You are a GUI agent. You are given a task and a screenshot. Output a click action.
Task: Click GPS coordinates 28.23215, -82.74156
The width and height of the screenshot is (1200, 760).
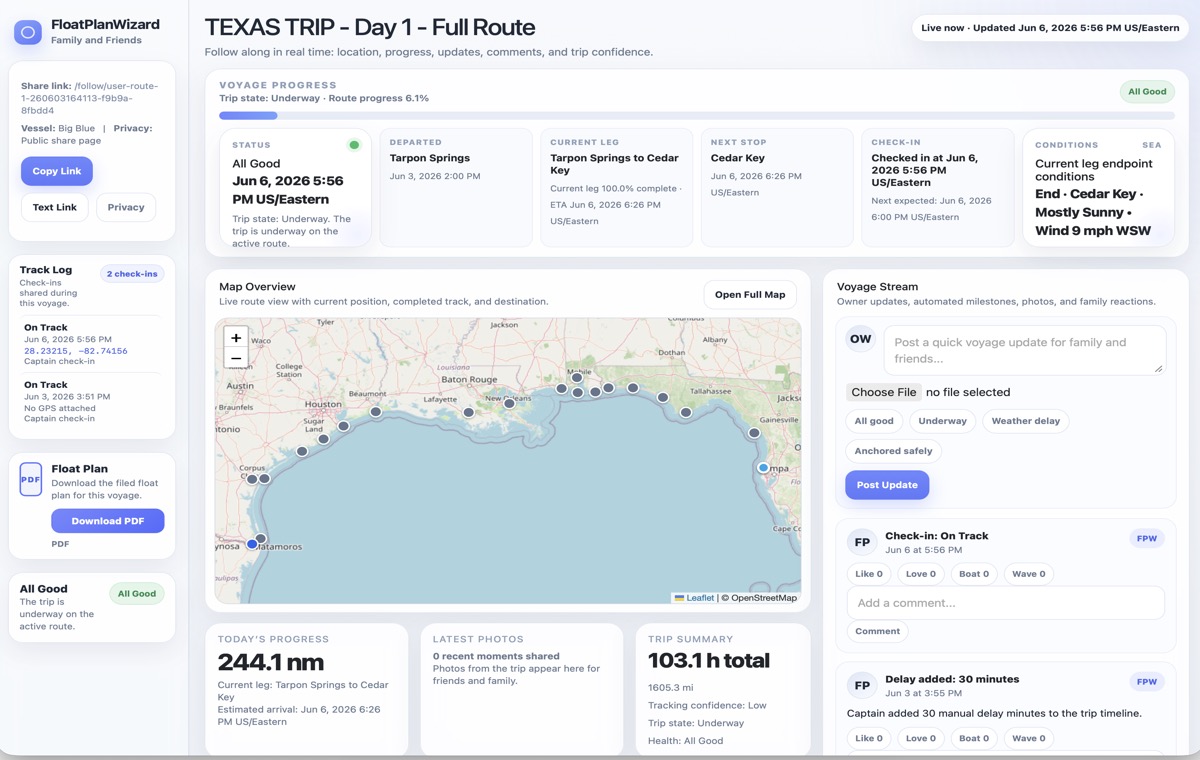click(x=76, y=351)
